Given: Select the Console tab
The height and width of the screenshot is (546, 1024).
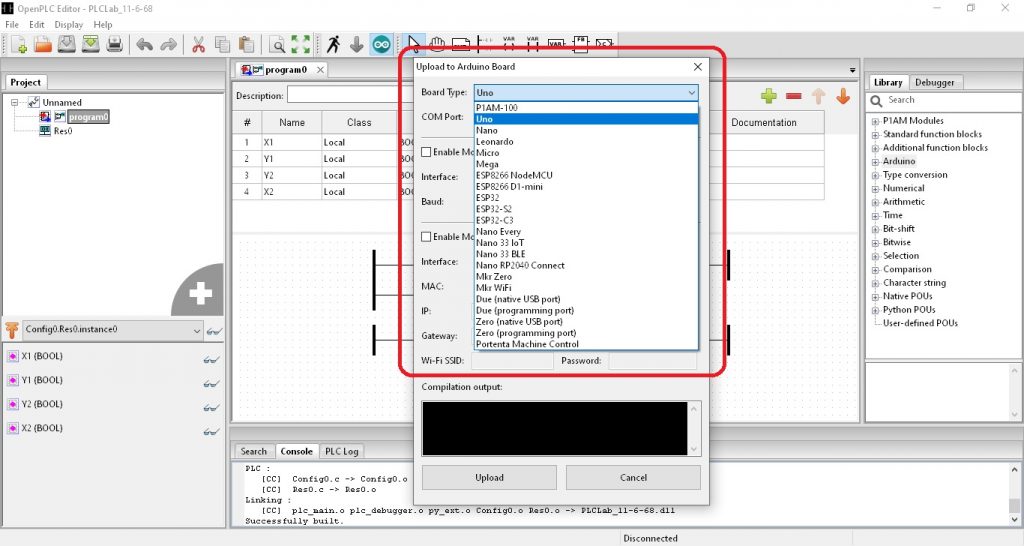Looking at the screenshot, I should coord(296,451).
